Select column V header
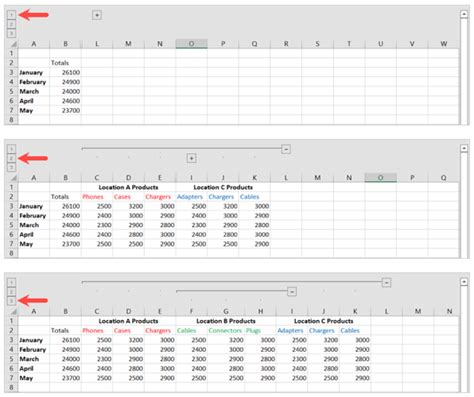This screenshot has height=397, width=474. pos(412,44)
